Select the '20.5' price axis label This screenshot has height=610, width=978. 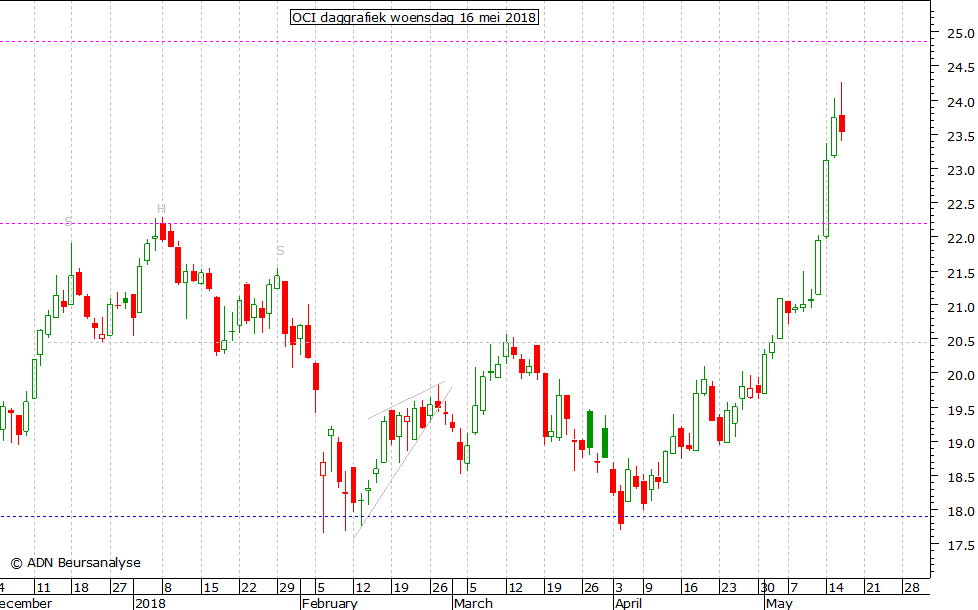961,342
